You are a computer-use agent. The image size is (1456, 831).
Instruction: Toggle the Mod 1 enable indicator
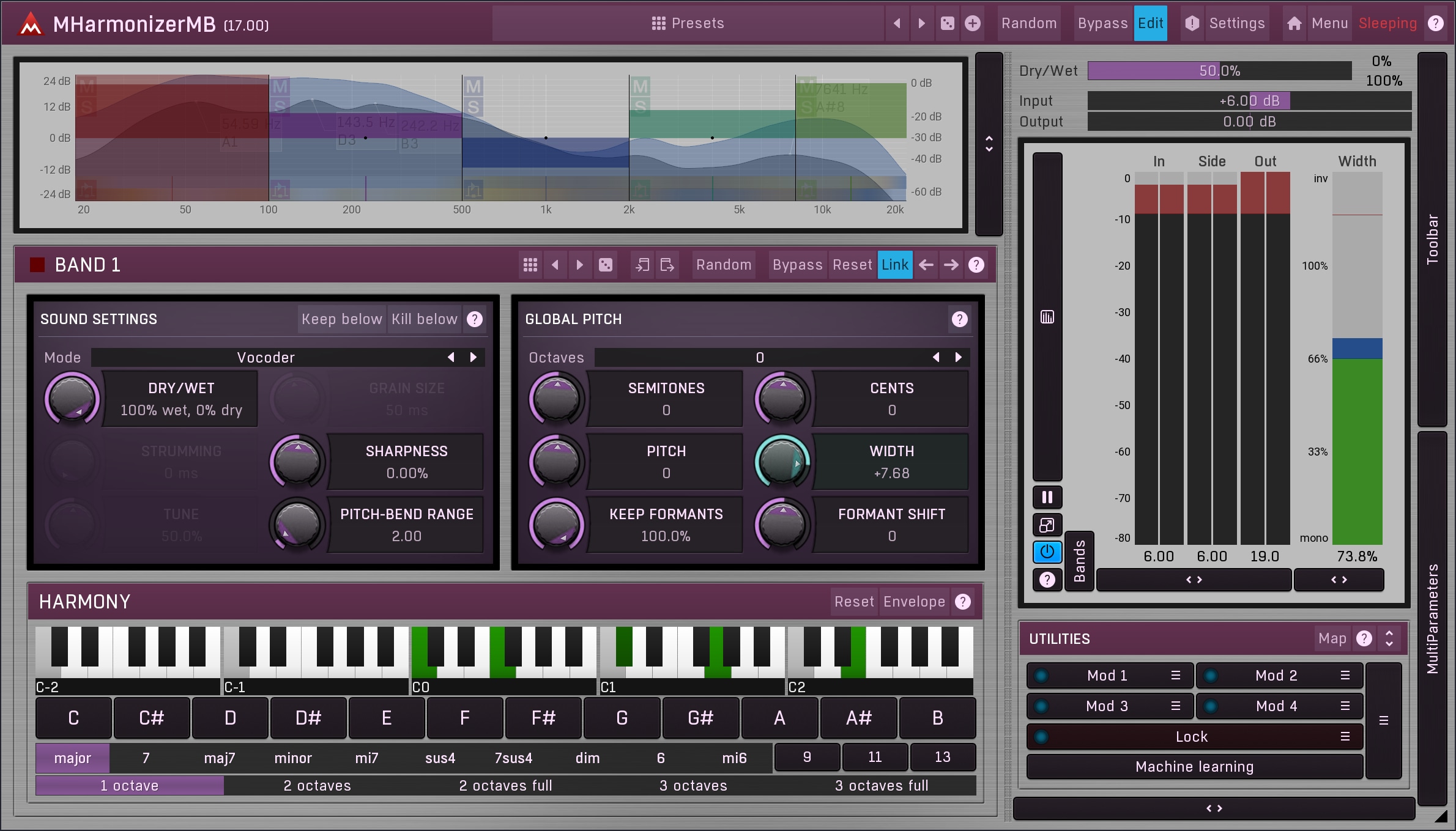point(1041,676)
